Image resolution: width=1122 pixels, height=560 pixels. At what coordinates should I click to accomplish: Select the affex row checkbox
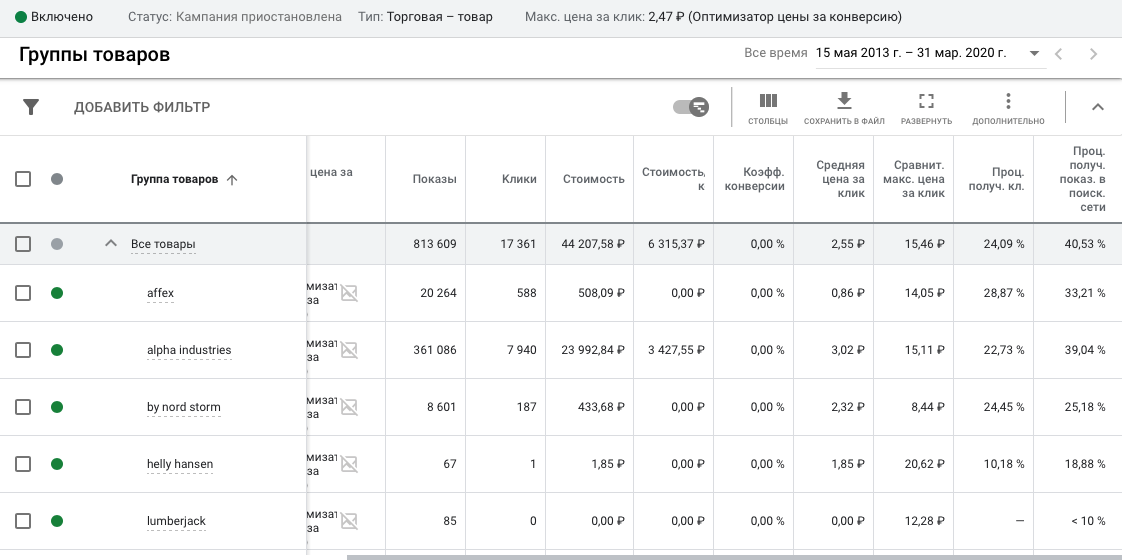tap(23, 293)
